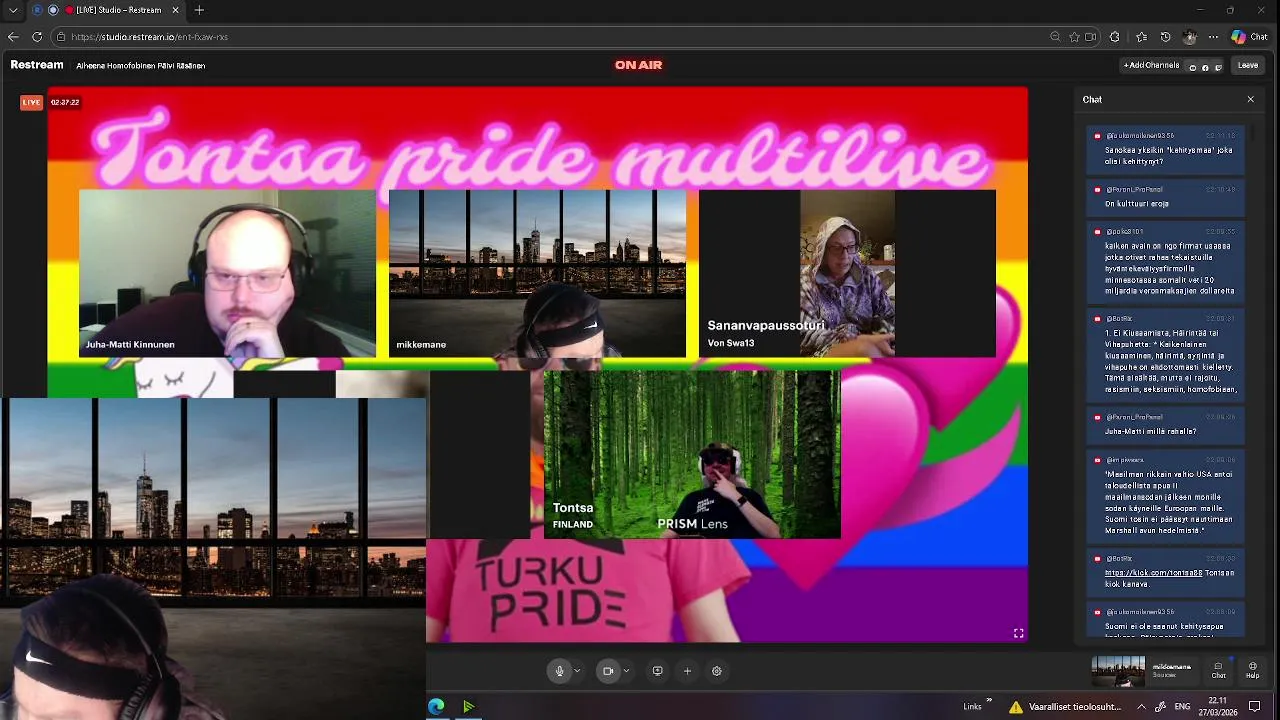Close the [LIVE] Studio – Restream tab
The height and width of the screenshot is (720, 1280).
(x=176, y=10)
